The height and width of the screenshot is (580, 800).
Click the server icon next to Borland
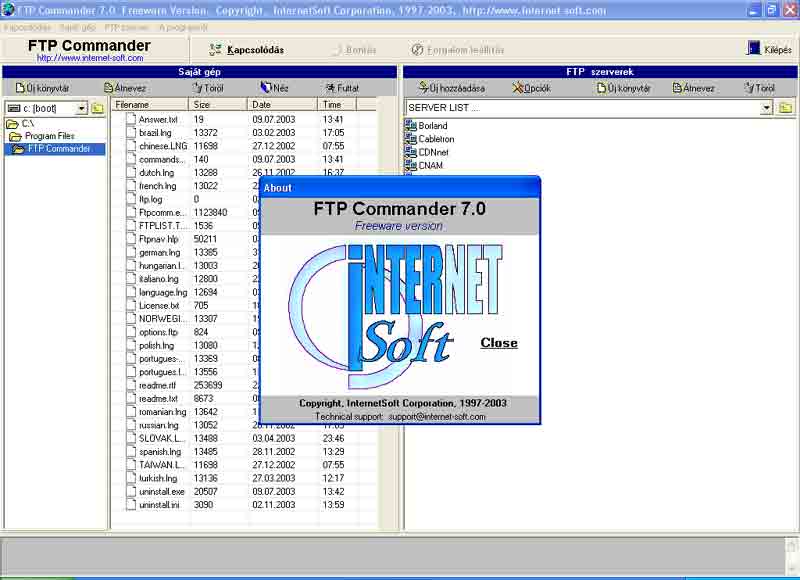(x=411, y=125)
